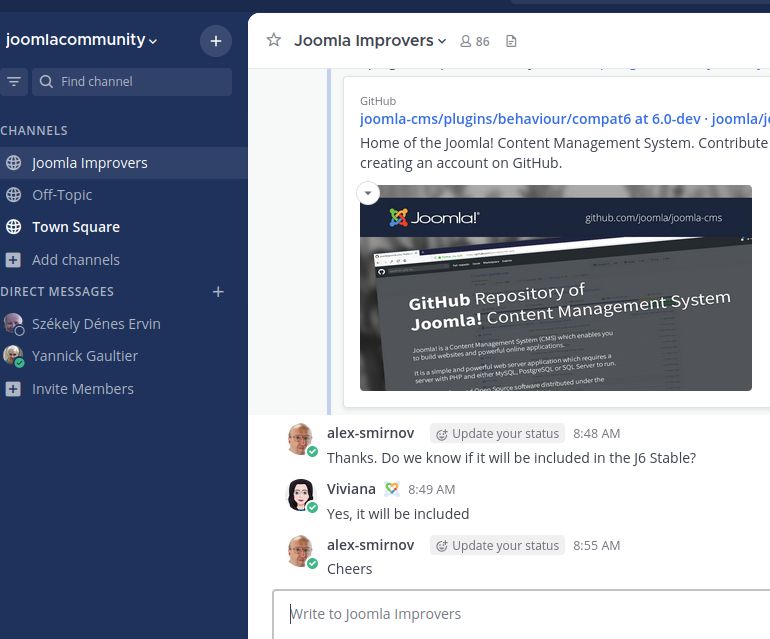Click Viviana's avatar
This screenshot has width=770, height=639.
(301, 495)
